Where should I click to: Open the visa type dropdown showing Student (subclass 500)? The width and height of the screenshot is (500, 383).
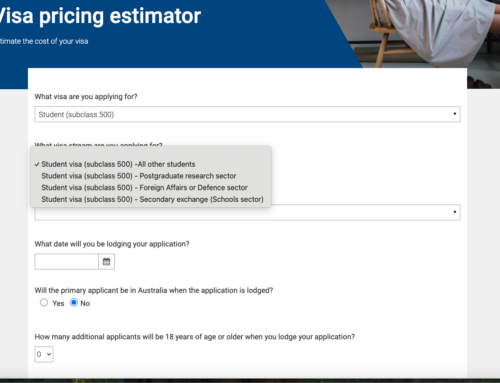pyautogui.click(x=247, y=114)
